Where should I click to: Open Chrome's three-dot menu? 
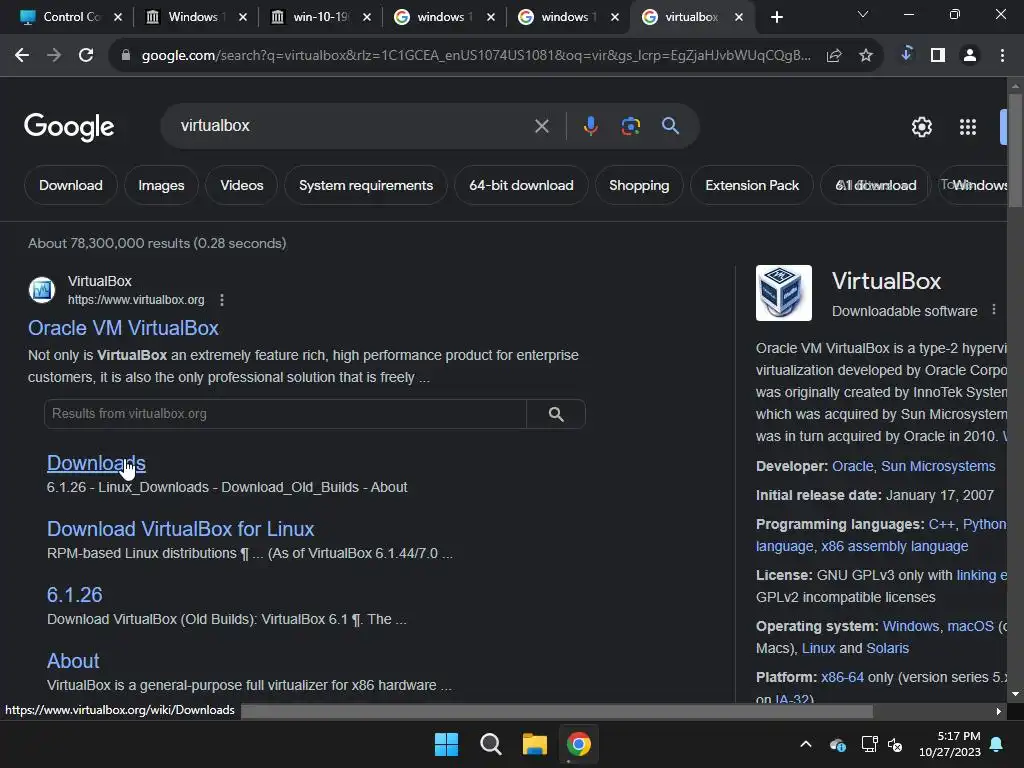[1002, 56]
